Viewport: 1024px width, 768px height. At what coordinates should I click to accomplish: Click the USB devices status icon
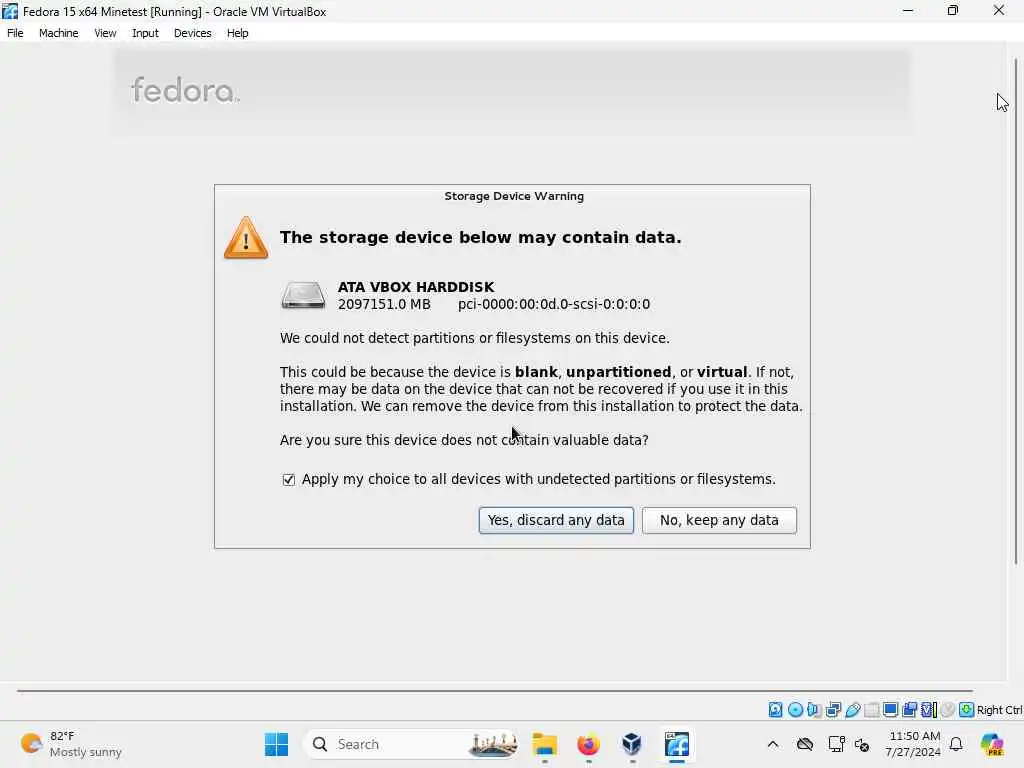tap(852, 710)
